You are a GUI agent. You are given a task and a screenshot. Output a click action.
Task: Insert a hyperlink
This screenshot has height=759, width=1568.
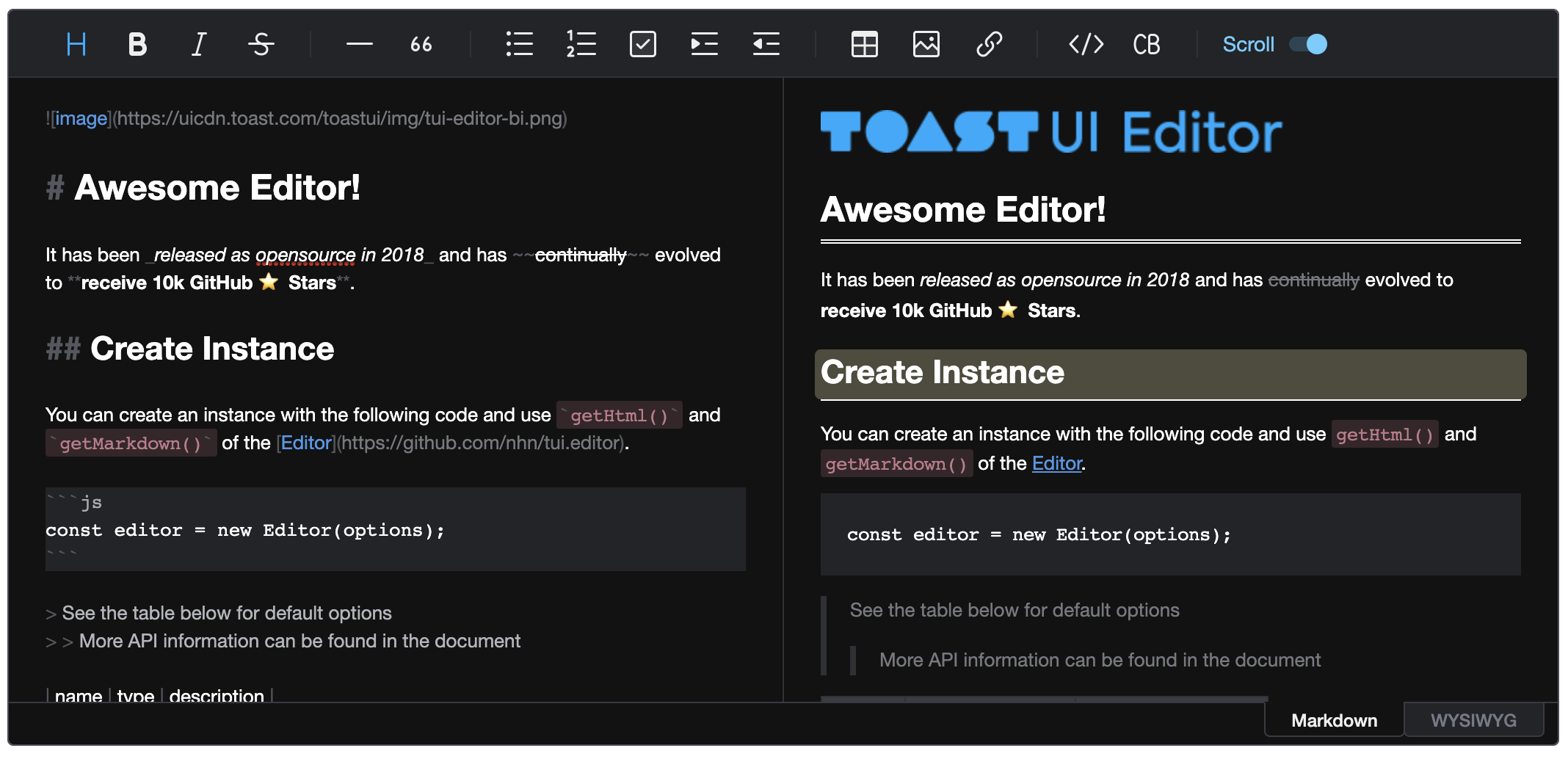coord(989,45)
